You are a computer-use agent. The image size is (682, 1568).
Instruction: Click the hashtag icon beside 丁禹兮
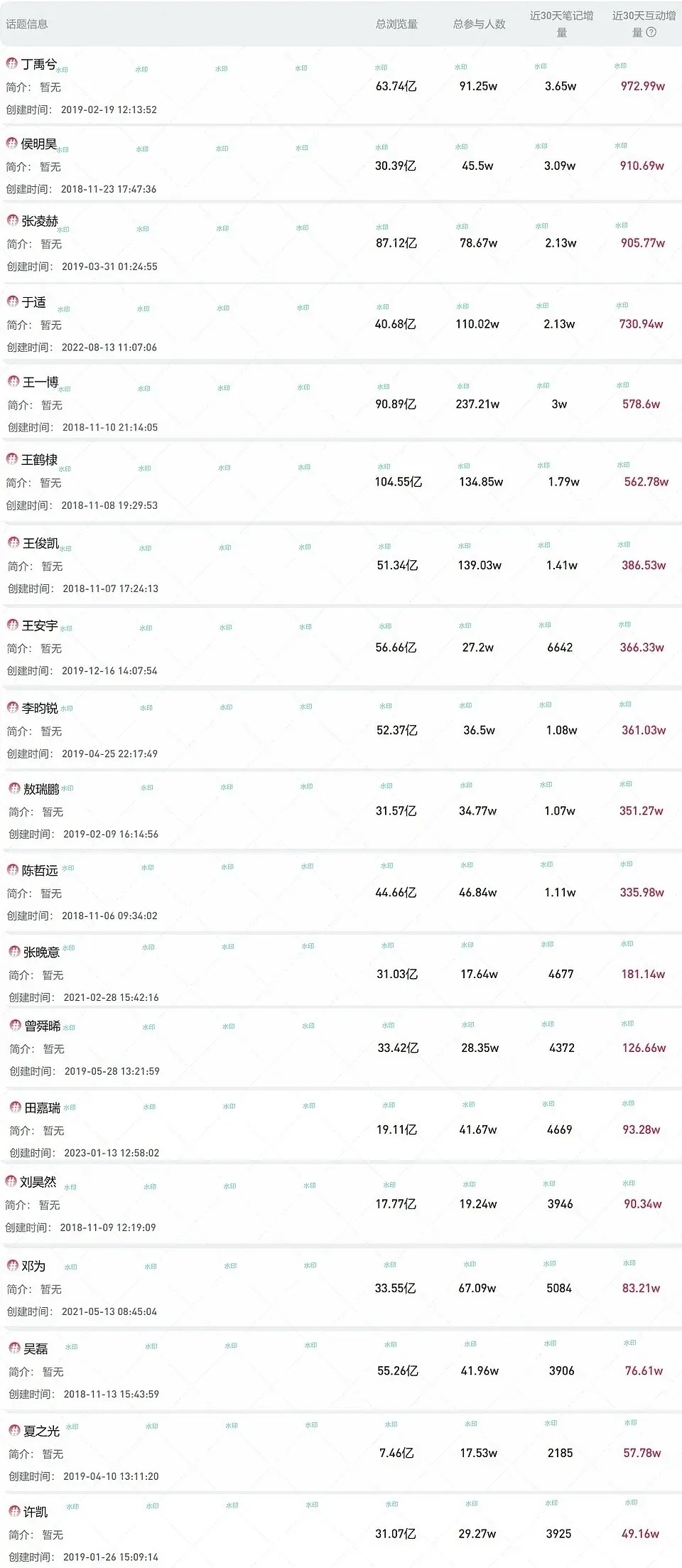coord(11,63)
